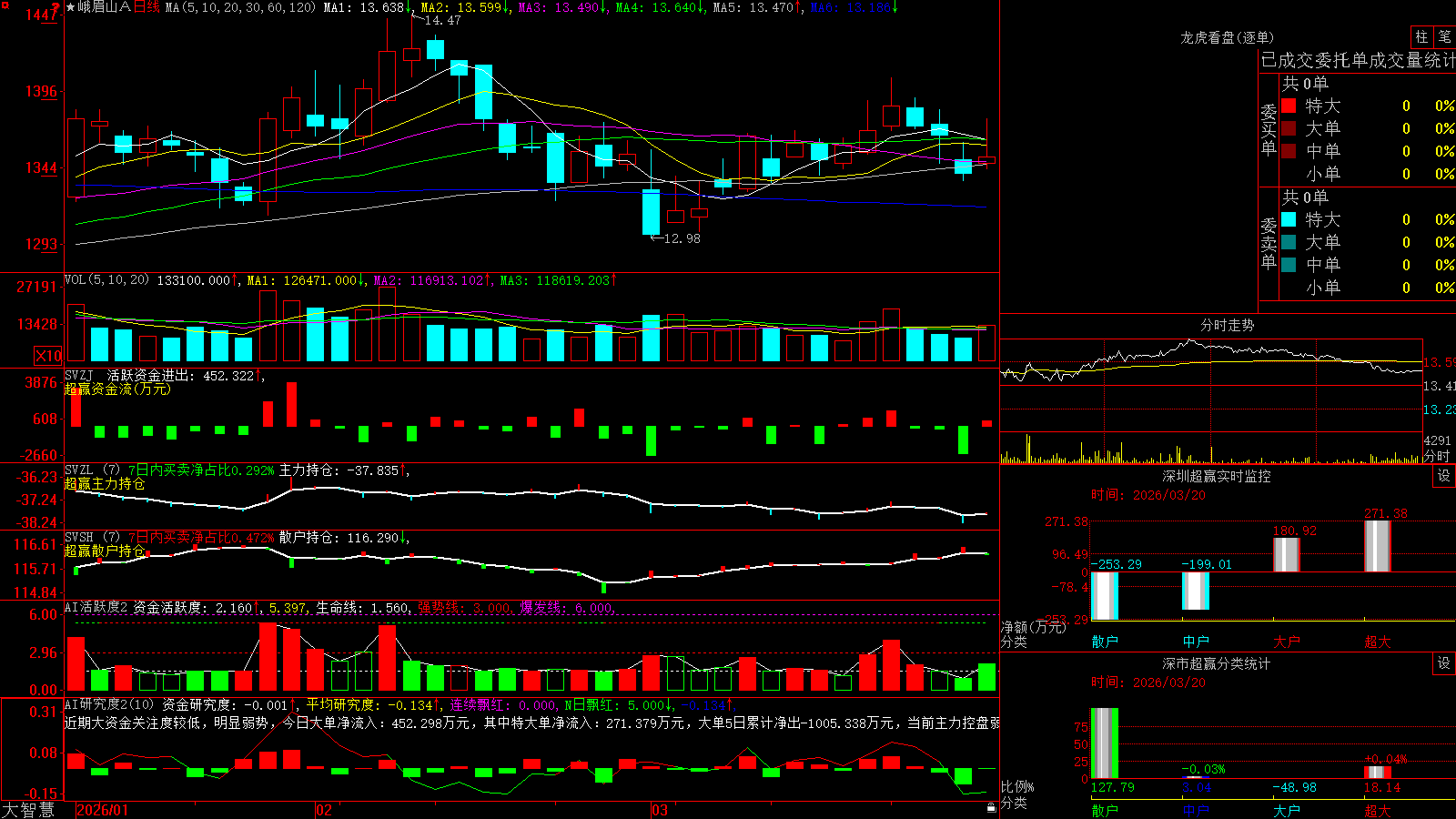Viewport: 1456px width, 819px height.
Task: Open 设 settings for 深圳超赢实时监控
Action: (x=1444, y=476)
